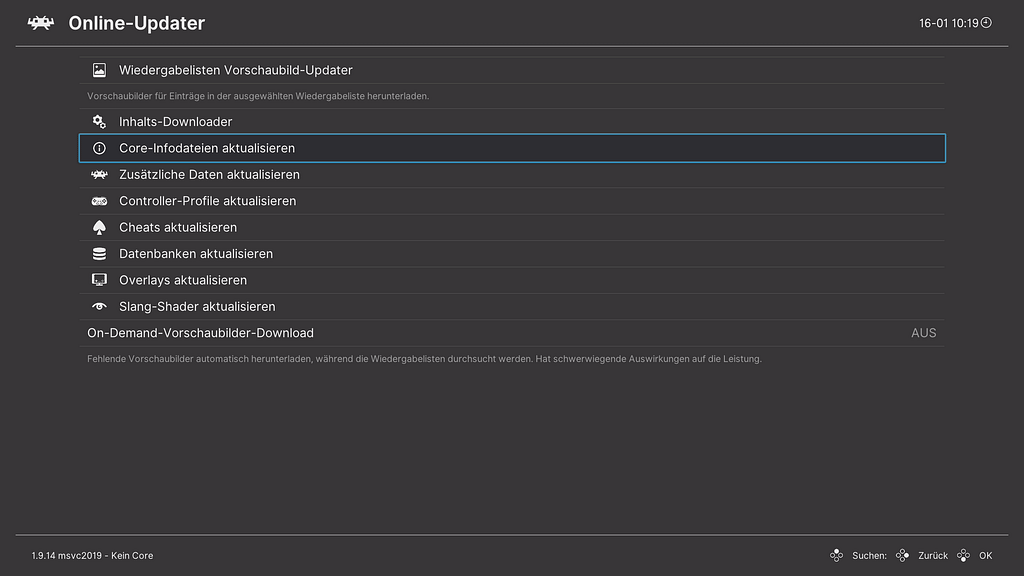The height and width of the screenshot is (576, 1024).
Task: Click the clock icon next to time
Action: pyautogui.click(x=986, y=22)
